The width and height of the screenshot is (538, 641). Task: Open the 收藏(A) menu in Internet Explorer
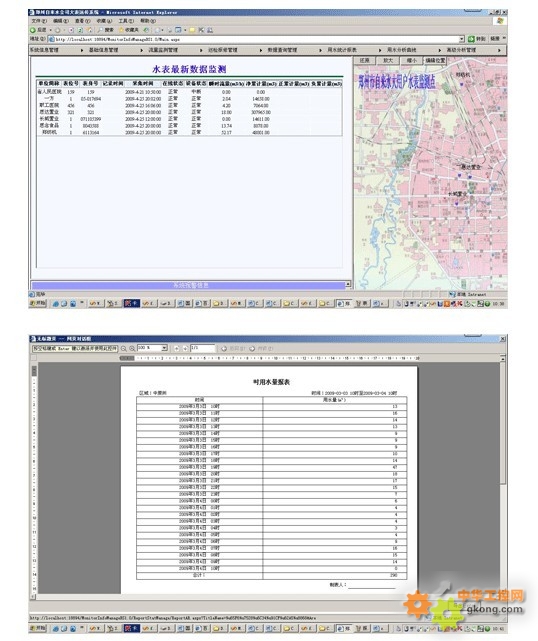(x=104, y=20)
